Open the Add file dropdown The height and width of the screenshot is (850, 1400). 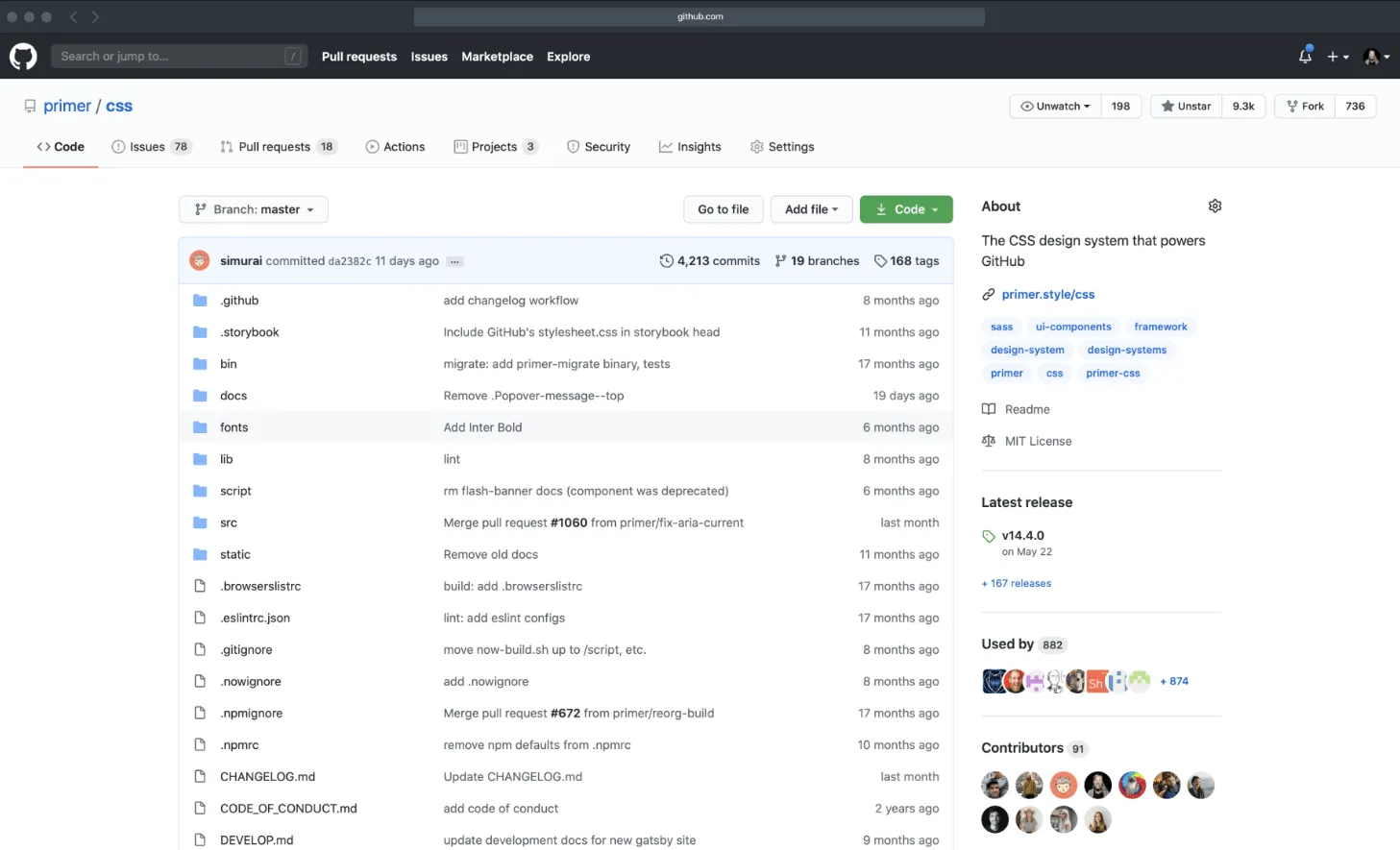[x=811, y=209]
